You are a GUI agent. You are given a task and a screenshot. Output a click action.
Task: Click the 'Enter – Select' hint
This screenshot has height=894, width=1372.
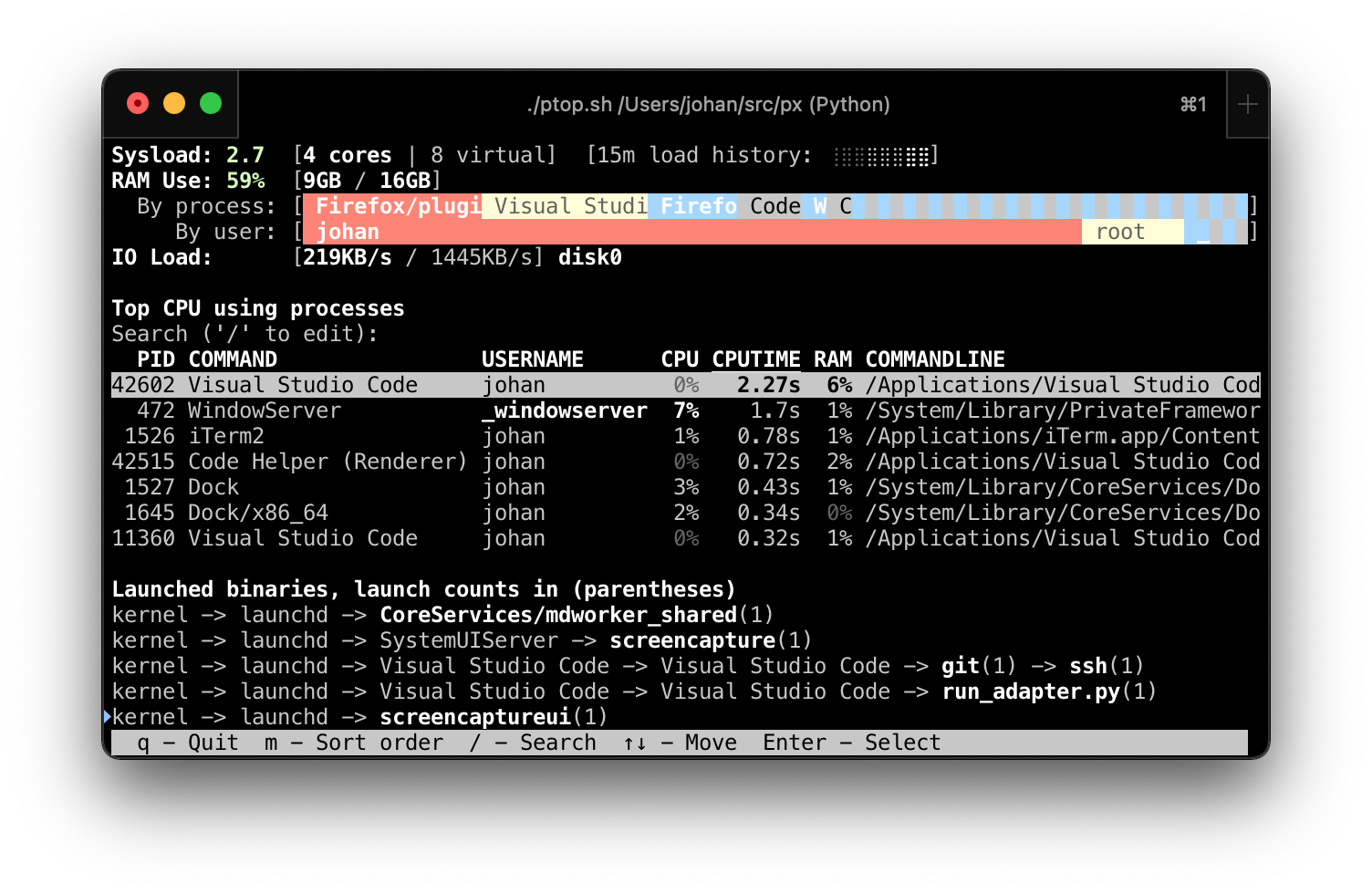851,743
